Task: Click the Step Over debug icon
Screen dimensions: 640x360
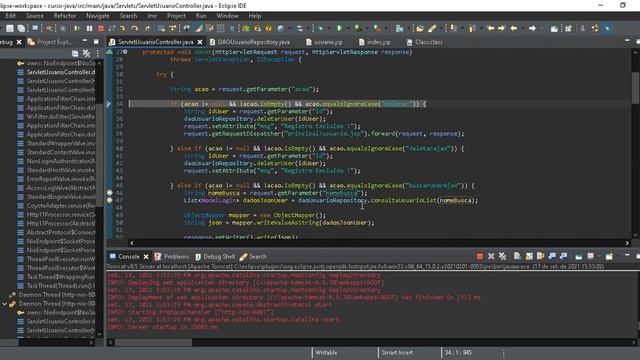Action: 134,28
